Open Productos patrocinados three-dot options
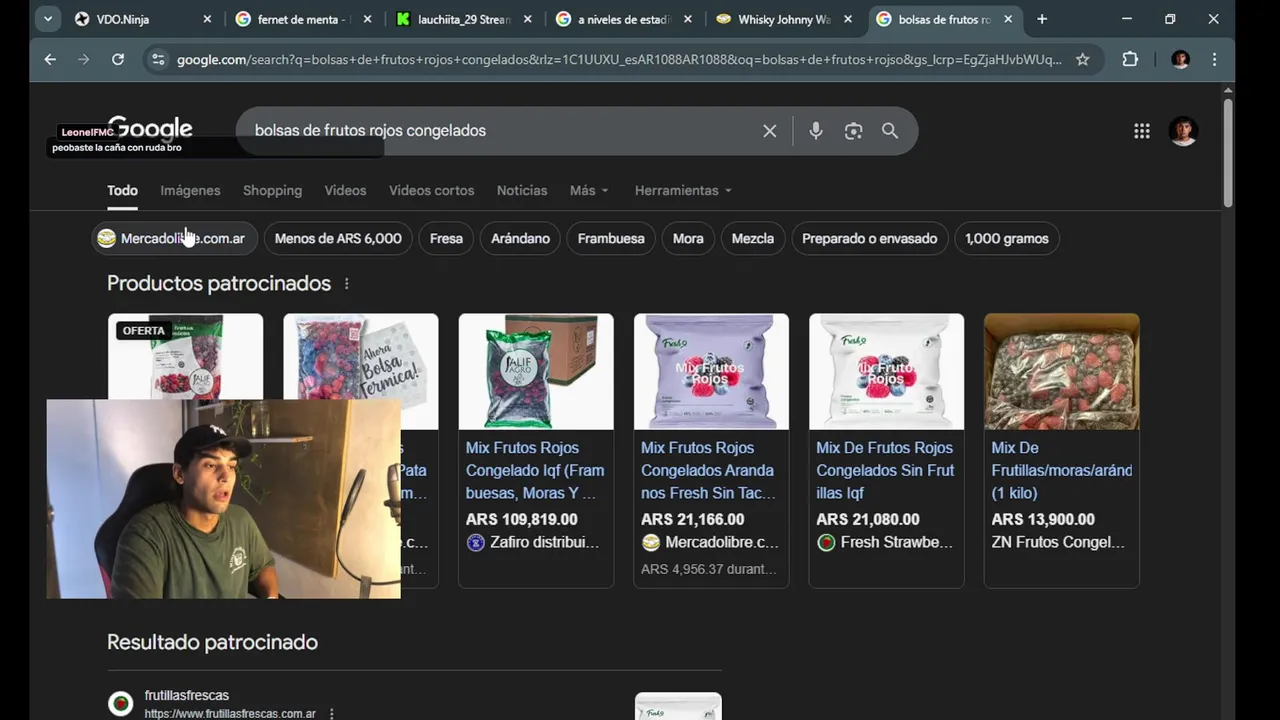The width and height of the screenshot is (1280, 720). tap(347, 284)
